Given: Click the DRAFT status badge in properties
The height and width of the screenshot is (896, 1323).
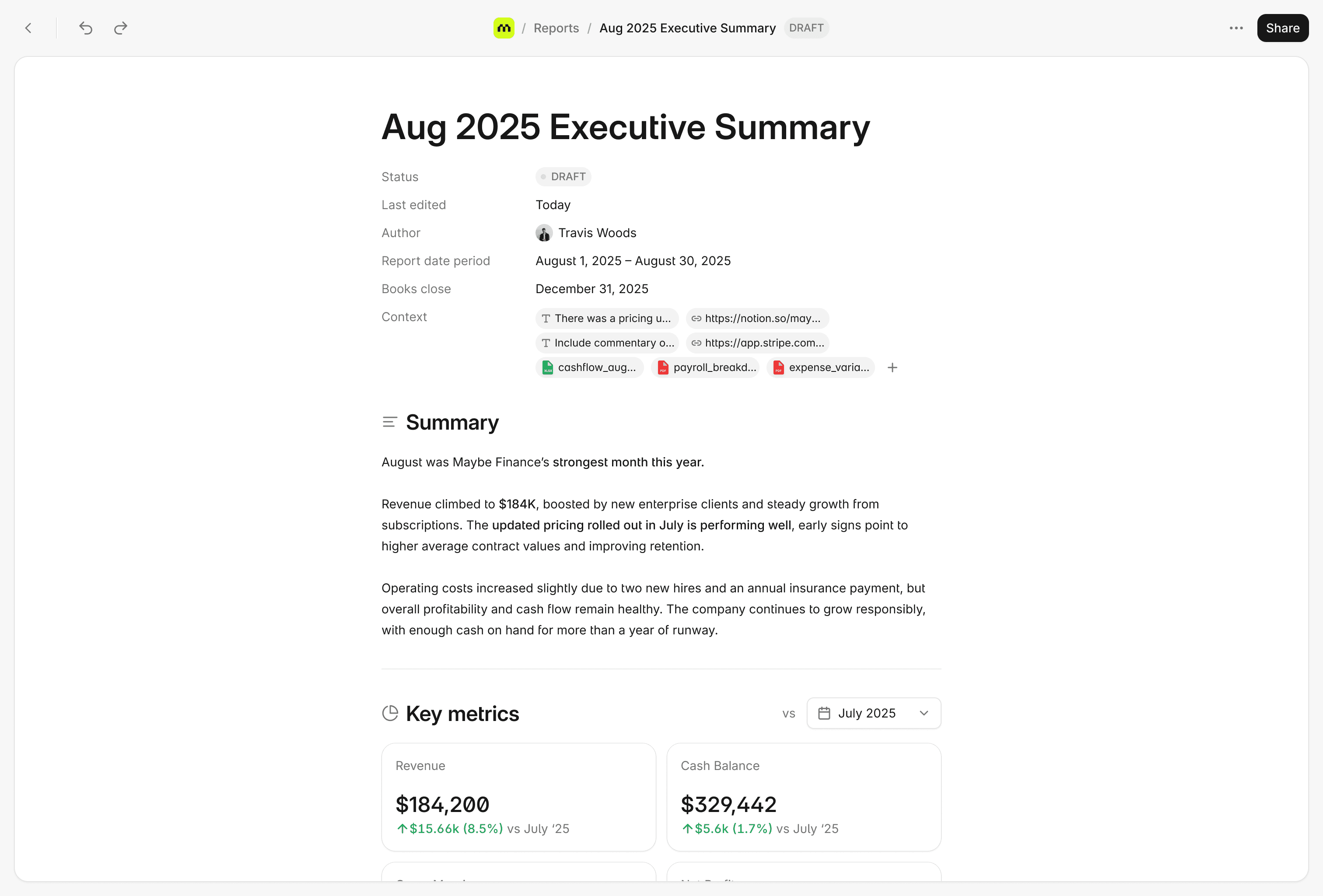Looking at the screenshot, I should [563, 176].
